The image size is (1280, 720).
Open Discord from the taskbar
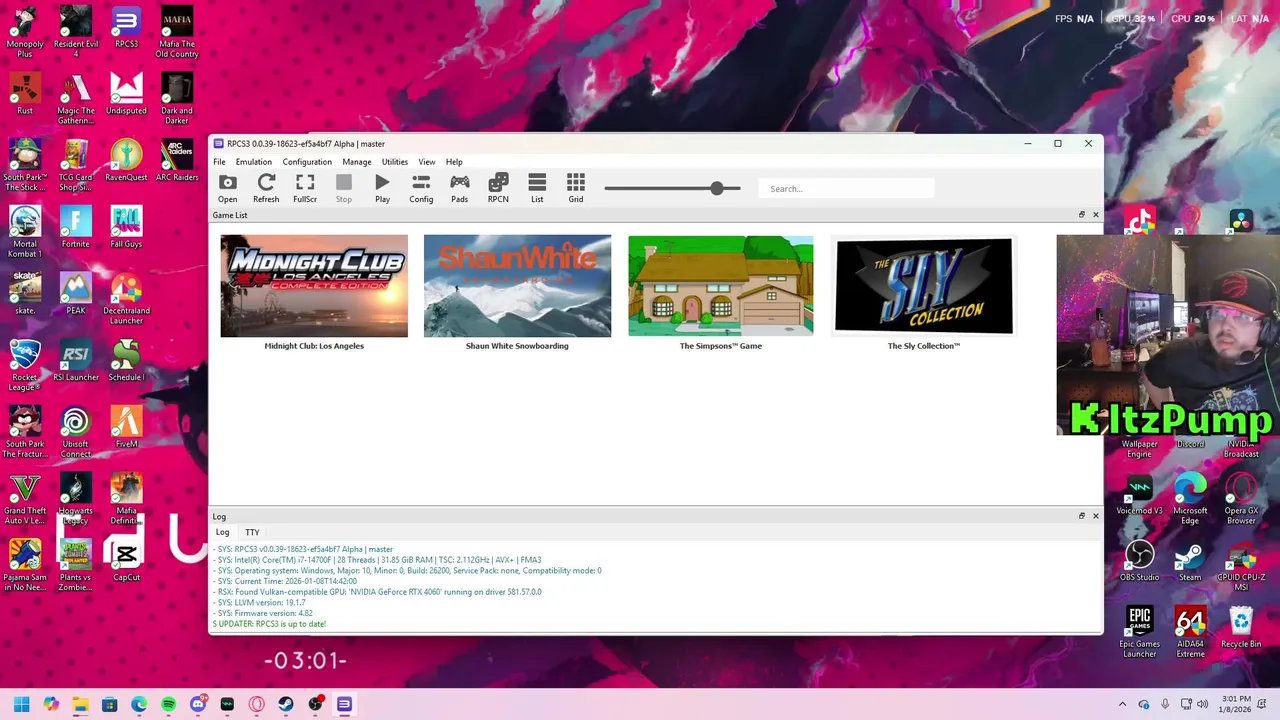pos(198,704)
